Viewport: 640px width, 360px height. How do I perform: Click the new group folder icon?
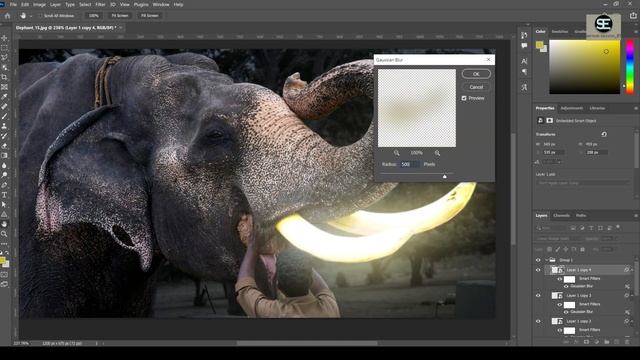pos(606,342)
